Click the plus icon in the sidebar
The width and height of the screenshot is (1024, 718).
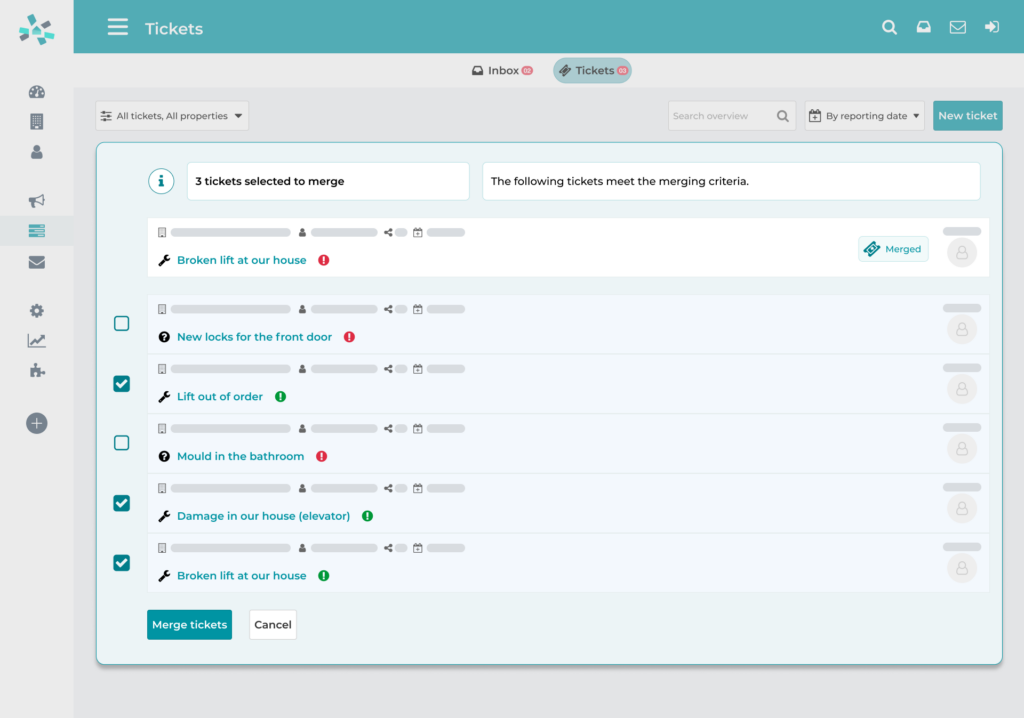36,422
